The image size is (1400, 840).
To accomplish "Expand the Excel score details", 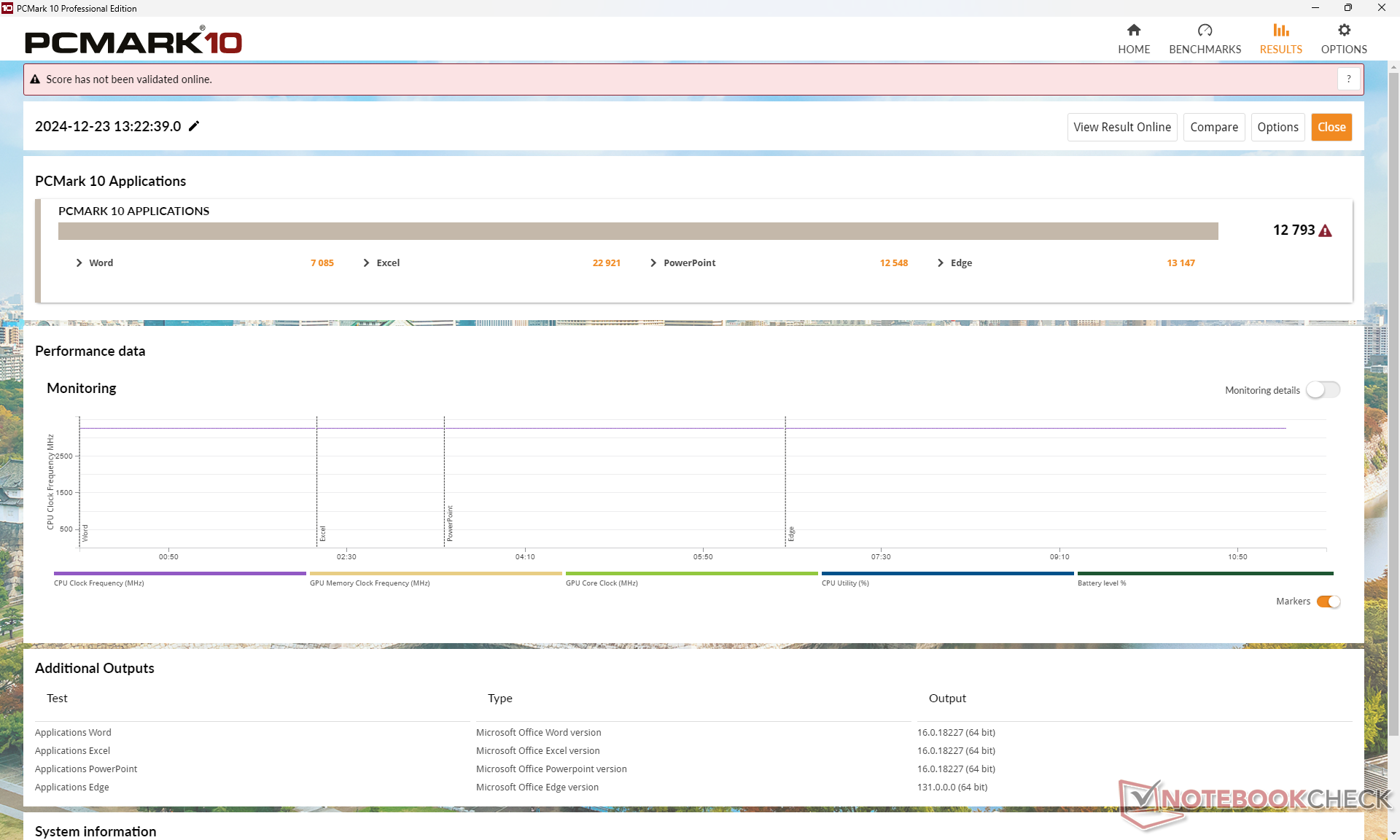I will click(367, 263).
